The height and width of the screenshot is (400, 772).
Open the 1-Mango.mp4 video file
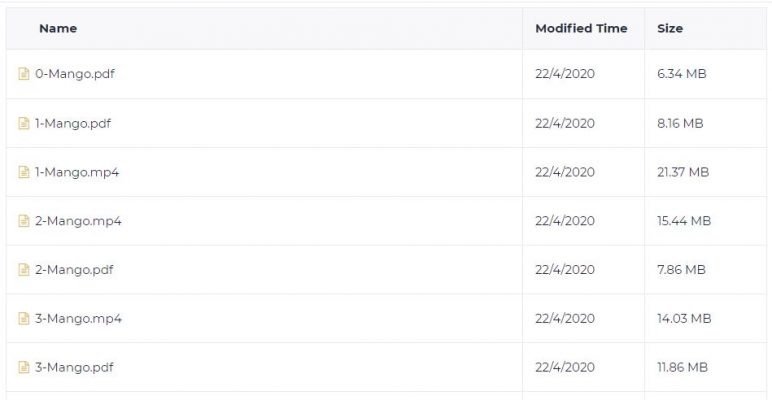pyautogui.click(x=77, y=172)
